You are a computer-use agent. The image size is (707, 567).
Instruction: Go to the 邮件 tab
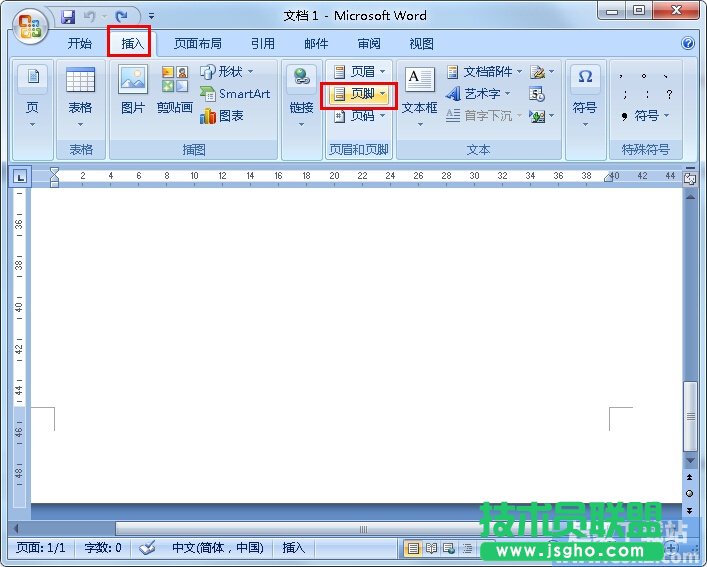[x=316, y=43]
